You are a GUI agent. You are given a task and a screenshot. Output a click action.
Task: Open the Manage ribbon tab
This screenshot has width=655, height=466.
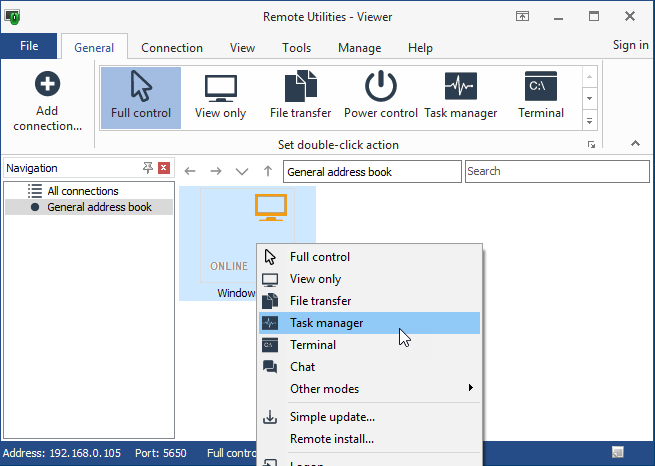click(x=359, y=48)
